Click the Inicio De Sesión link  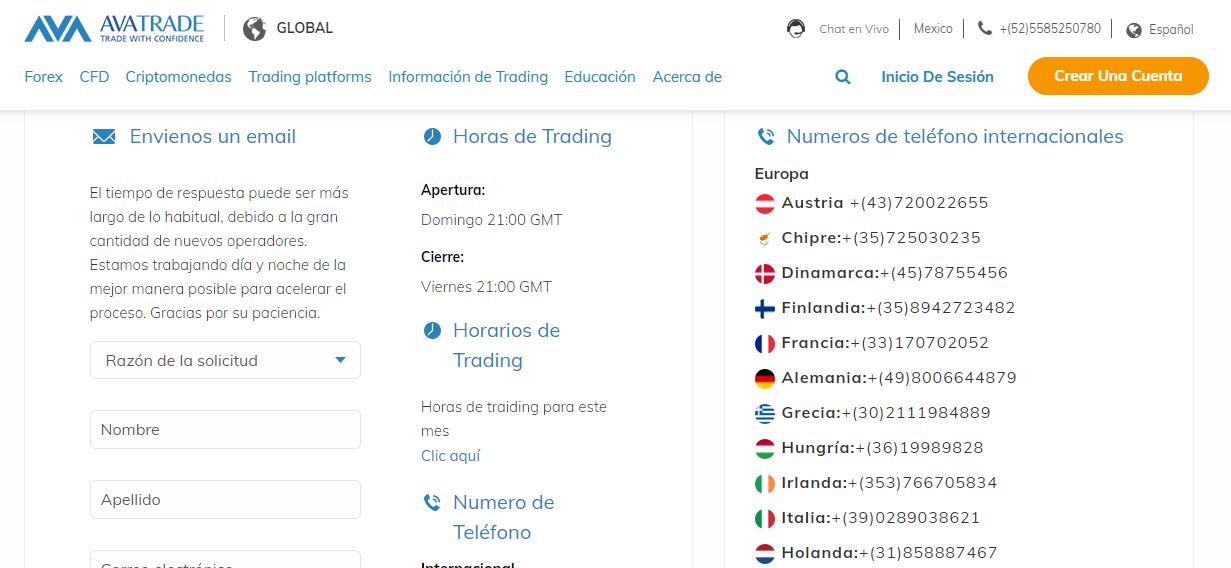[937, 77]
